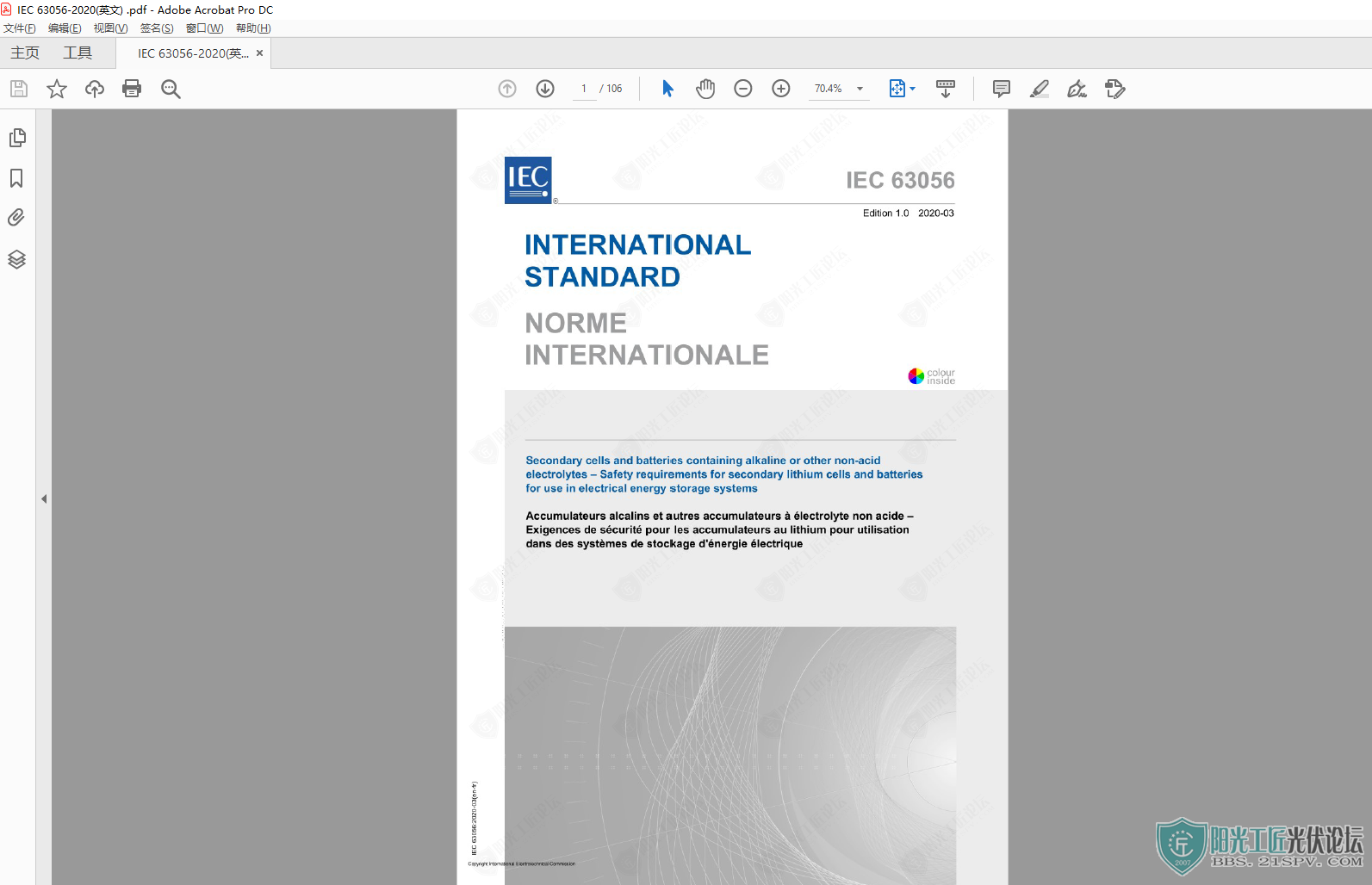Viewport: 1372px width, 885px height.
Task: Click the 70.4% zoom value field
Action: point(829,89)
